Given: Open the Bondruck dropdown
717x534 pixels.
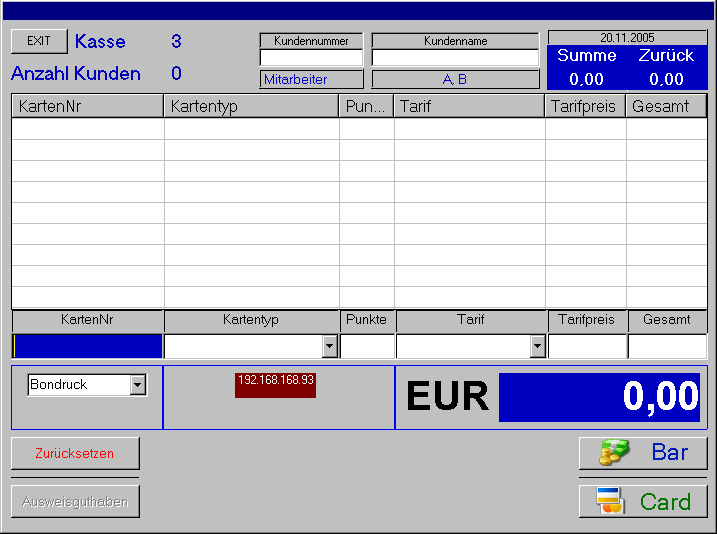Looking at the screenshot, I should 138,385.
